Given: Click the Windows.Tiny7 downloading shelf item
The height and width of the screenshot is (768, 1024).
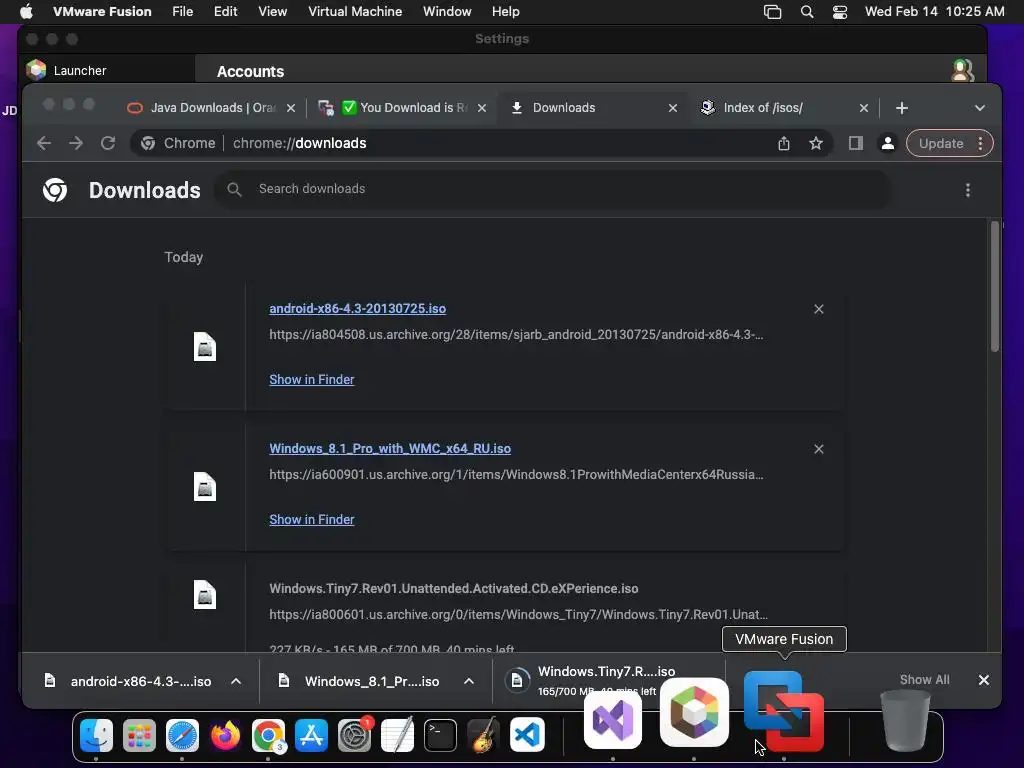Looking at the screenshot, I should tap(607, 680).
